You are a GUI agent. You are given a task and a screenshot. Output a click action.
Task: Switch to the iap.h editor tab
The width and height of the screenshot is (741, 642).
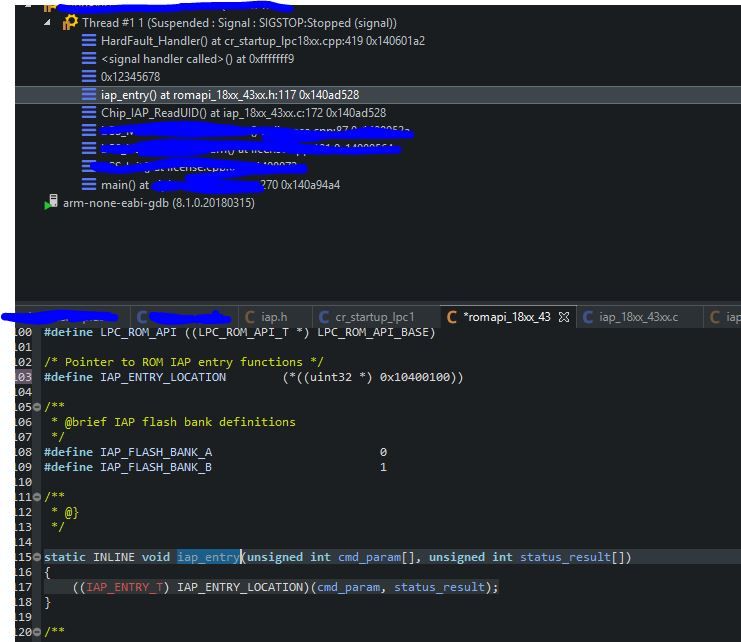tap(274, 317)
